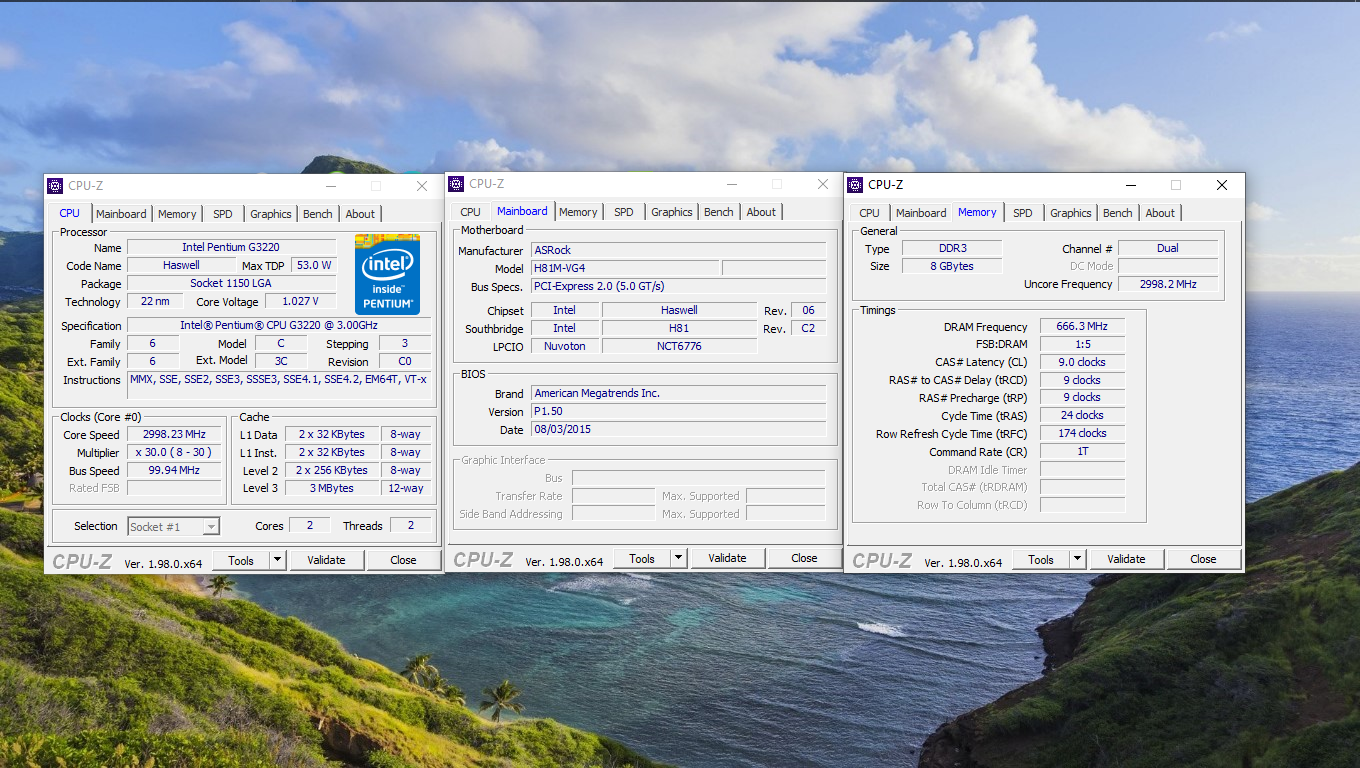Click Close button in the CPU window
Screen dimensions: 1360x768
(x=403, y=560)
